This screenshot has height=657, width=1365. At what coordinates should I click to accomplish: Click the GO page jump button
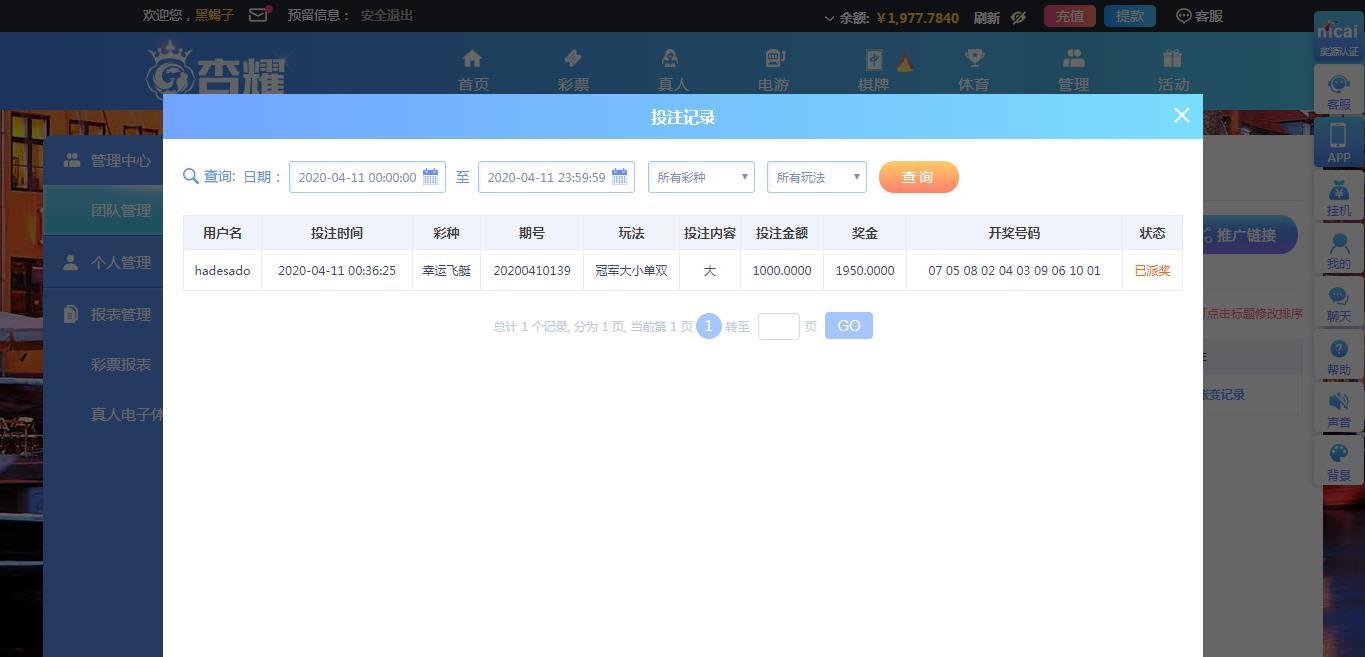click(849, 326)
